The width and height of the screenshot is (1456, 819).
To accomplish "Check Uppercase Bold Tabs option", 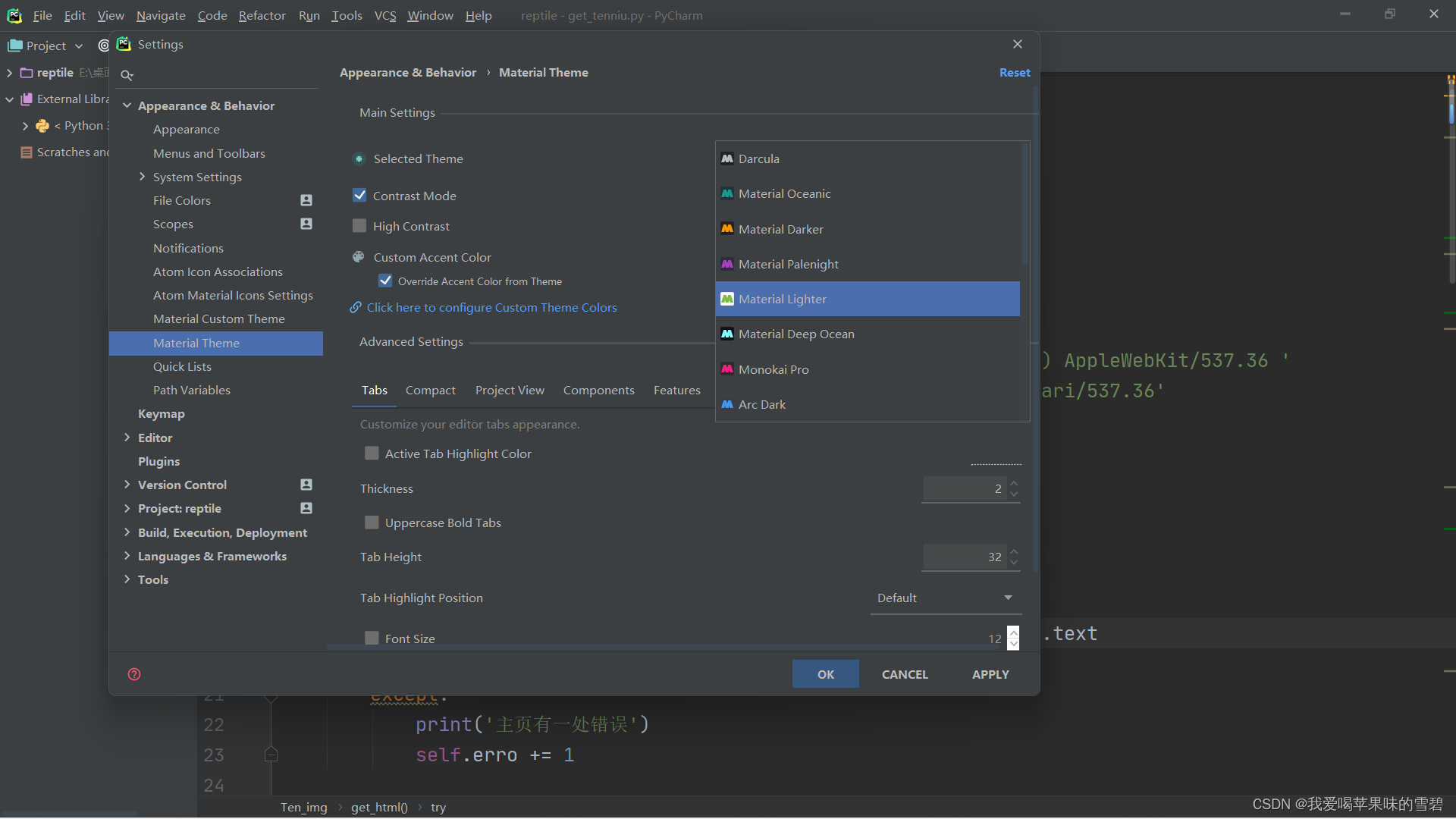I will click(x=372, y=522).
